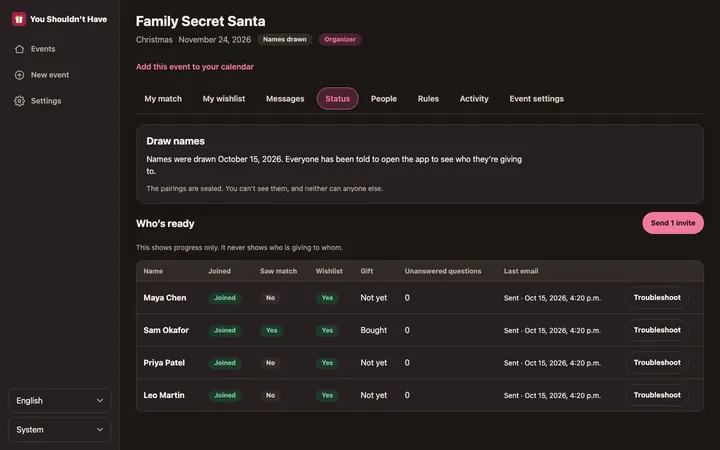Click the Priya Patel name cell
720x450 pixels.
(164, 363)
